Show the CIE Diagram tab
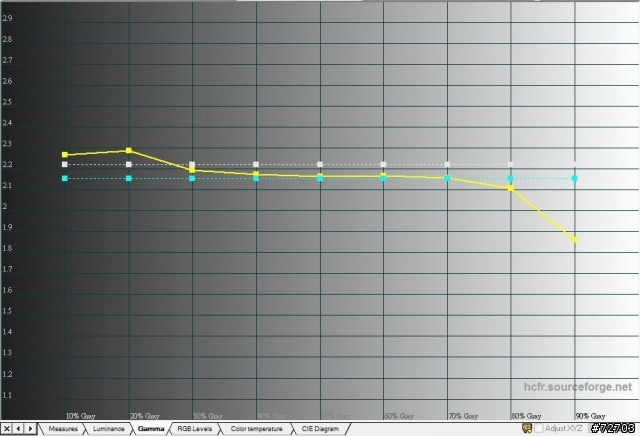 coord(320,429)
